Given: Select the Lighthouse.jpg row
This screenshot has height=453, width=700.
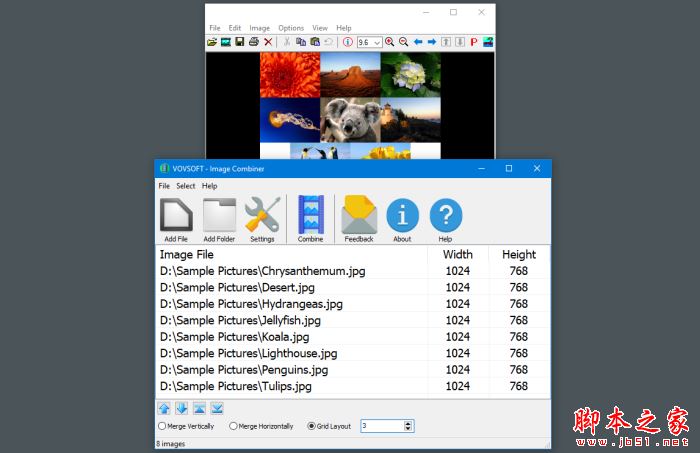Looking at the screenshot, I should [x=353, y=353].
